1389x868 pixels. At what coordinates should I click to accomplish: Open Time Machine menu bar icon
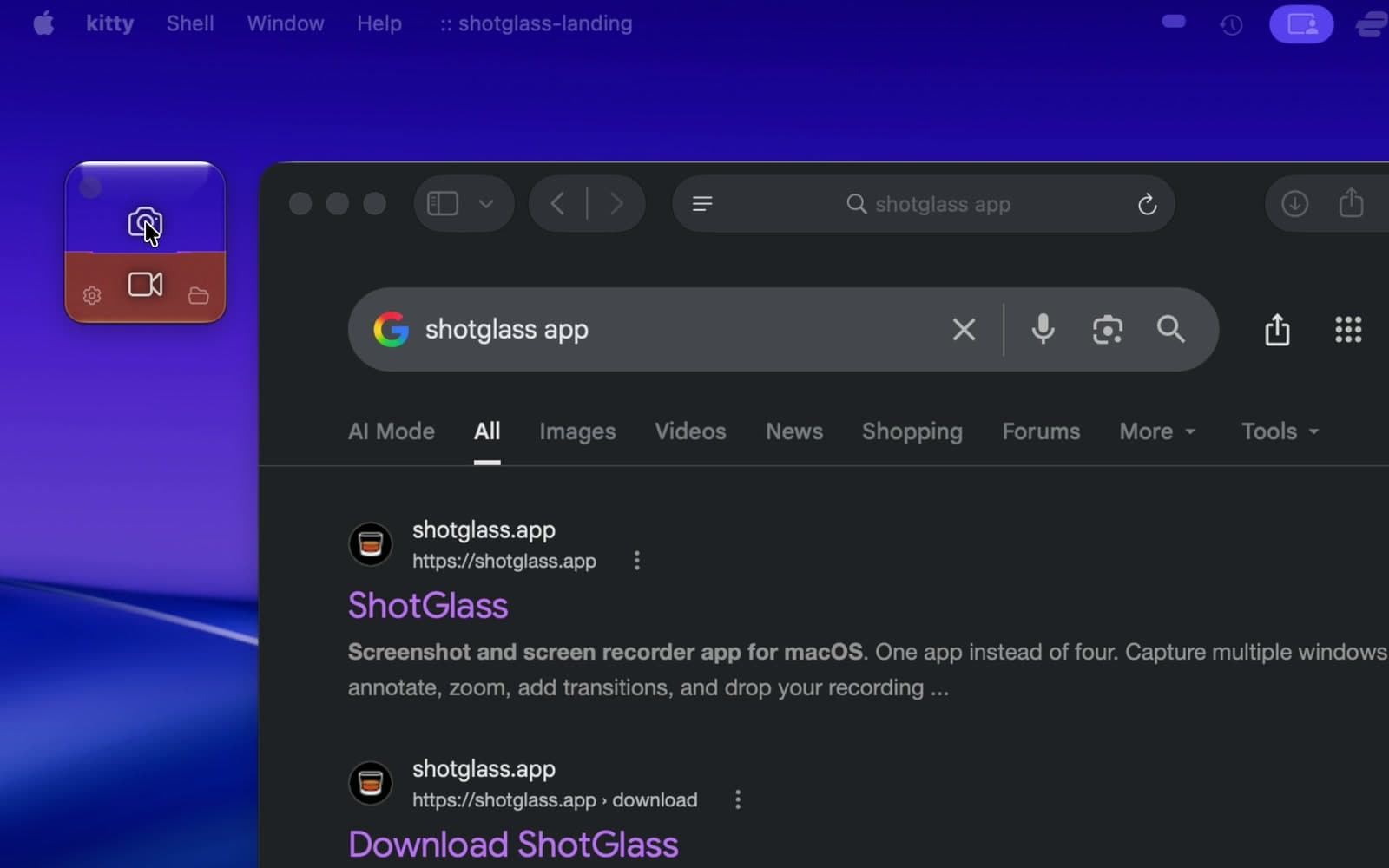coord(1231,25)
